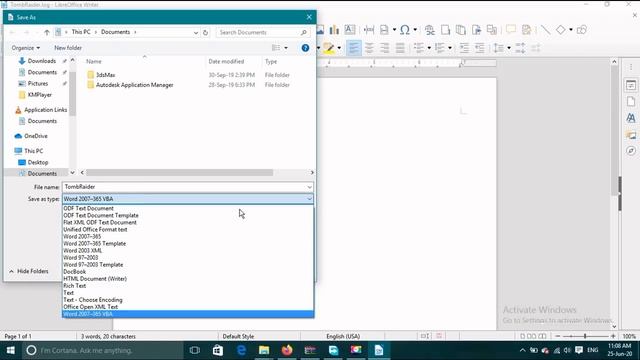640x360 pixels.
Task: Open sidebar Styles panel icon
Action: 631,118
